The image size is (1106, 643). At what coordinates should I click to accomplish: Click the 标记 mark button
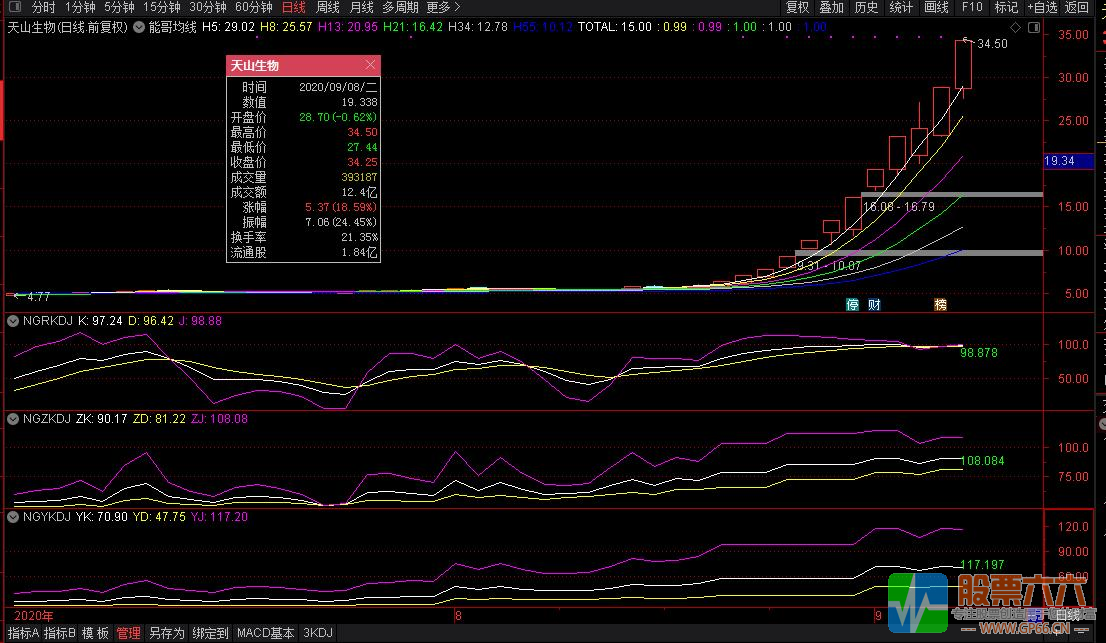(x=1007, y=7)
